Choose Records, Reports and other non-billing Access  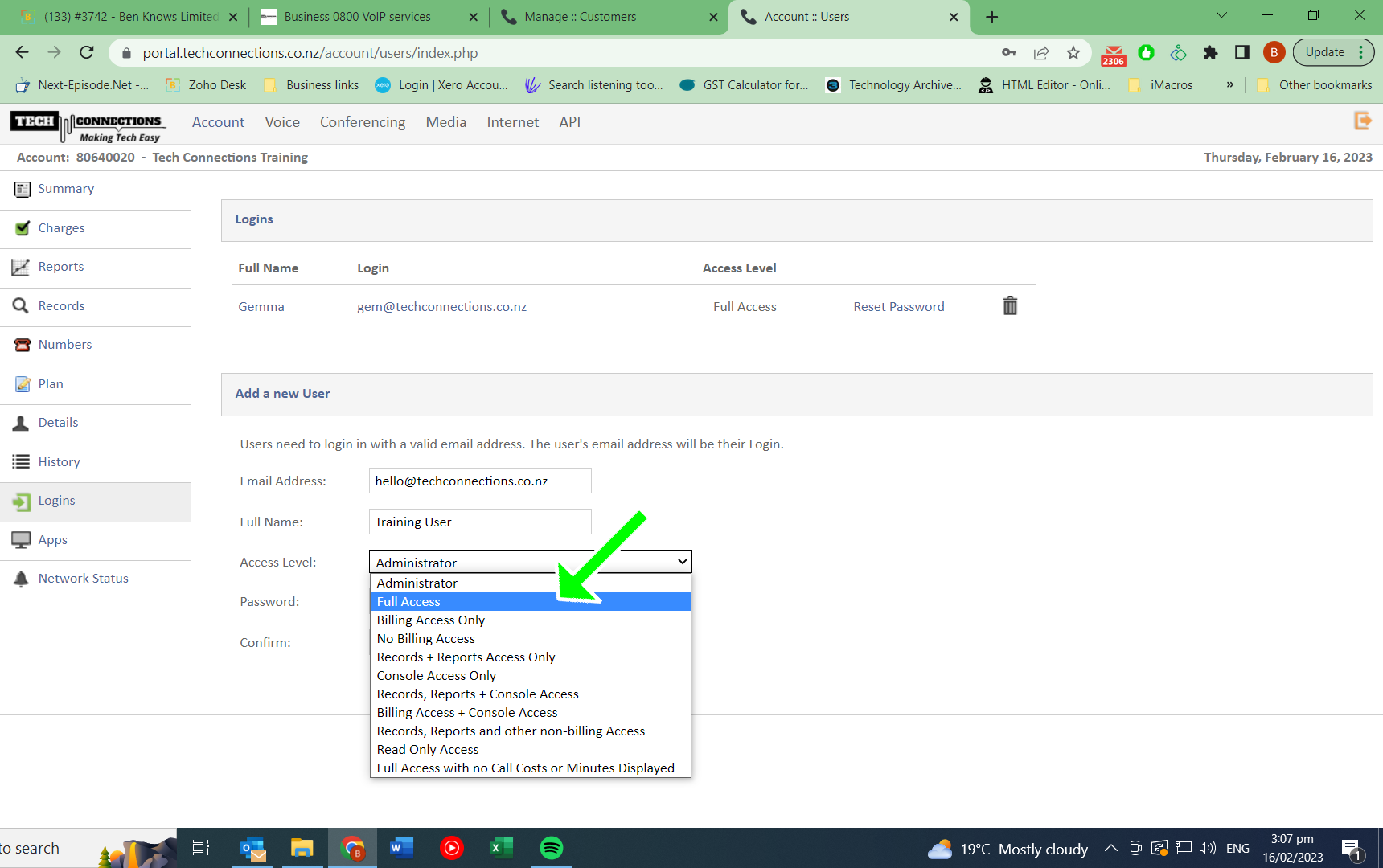click(531, 731)
